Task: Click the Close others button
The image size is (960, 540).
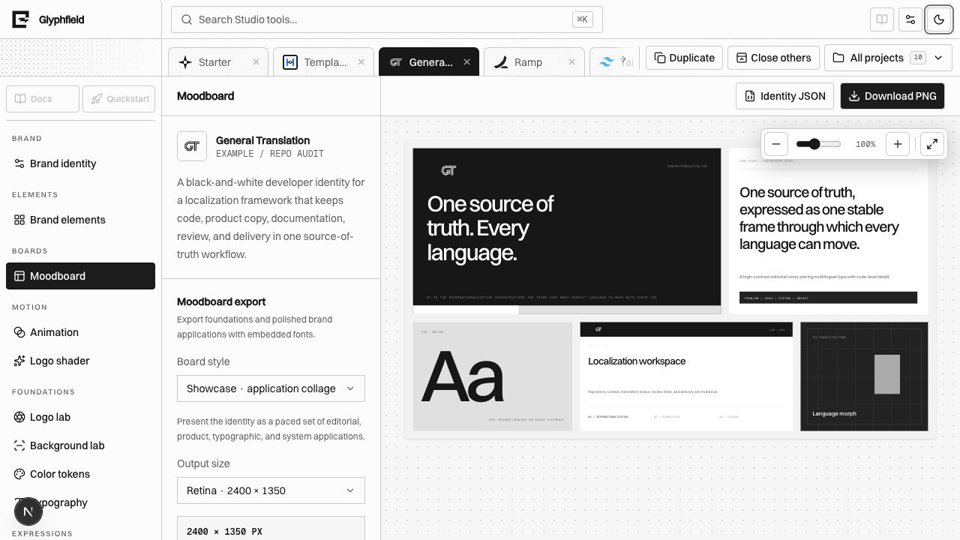Action: tap(773, 58)
